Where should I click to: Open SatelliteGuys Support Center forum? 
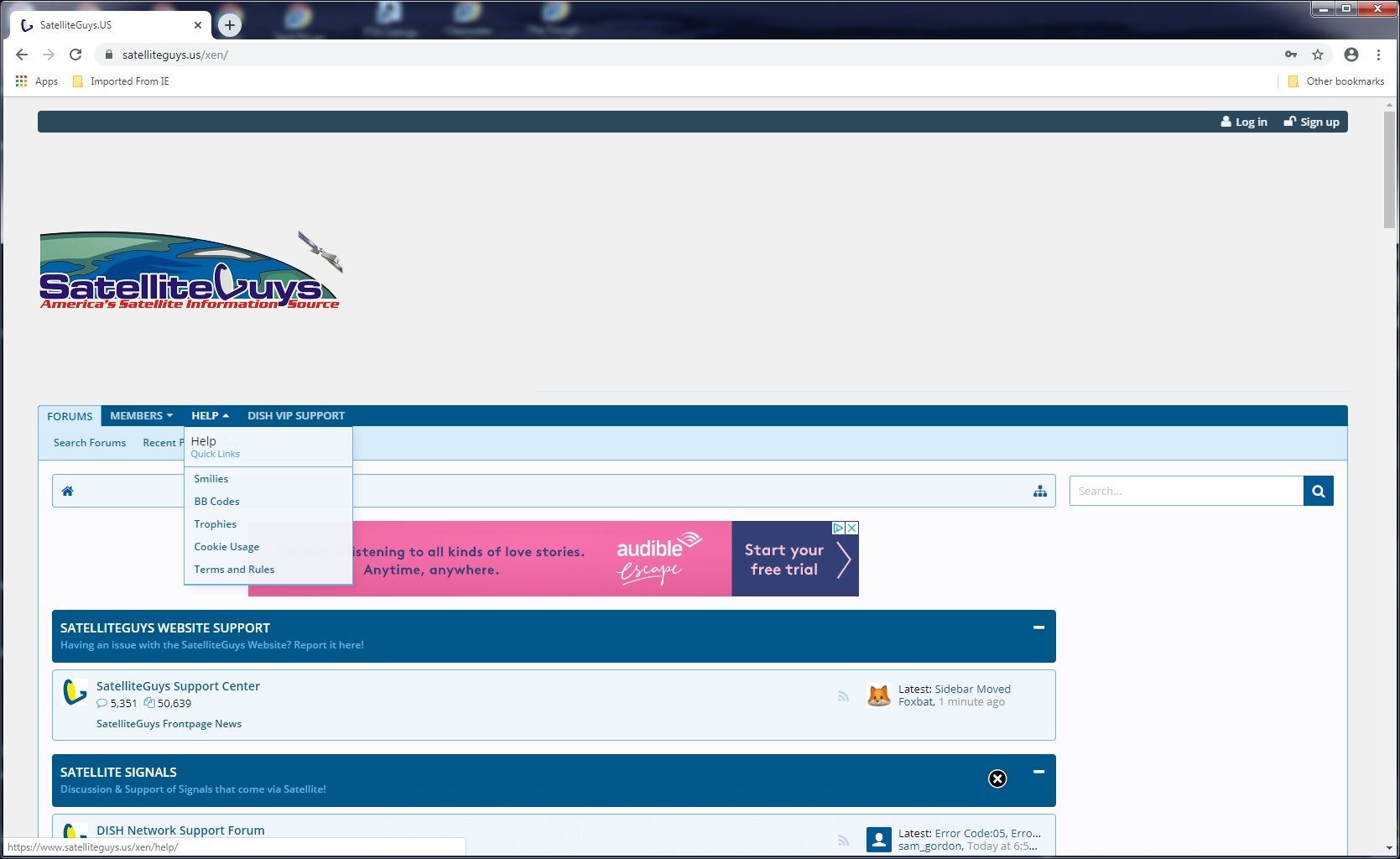coord(178,686)
